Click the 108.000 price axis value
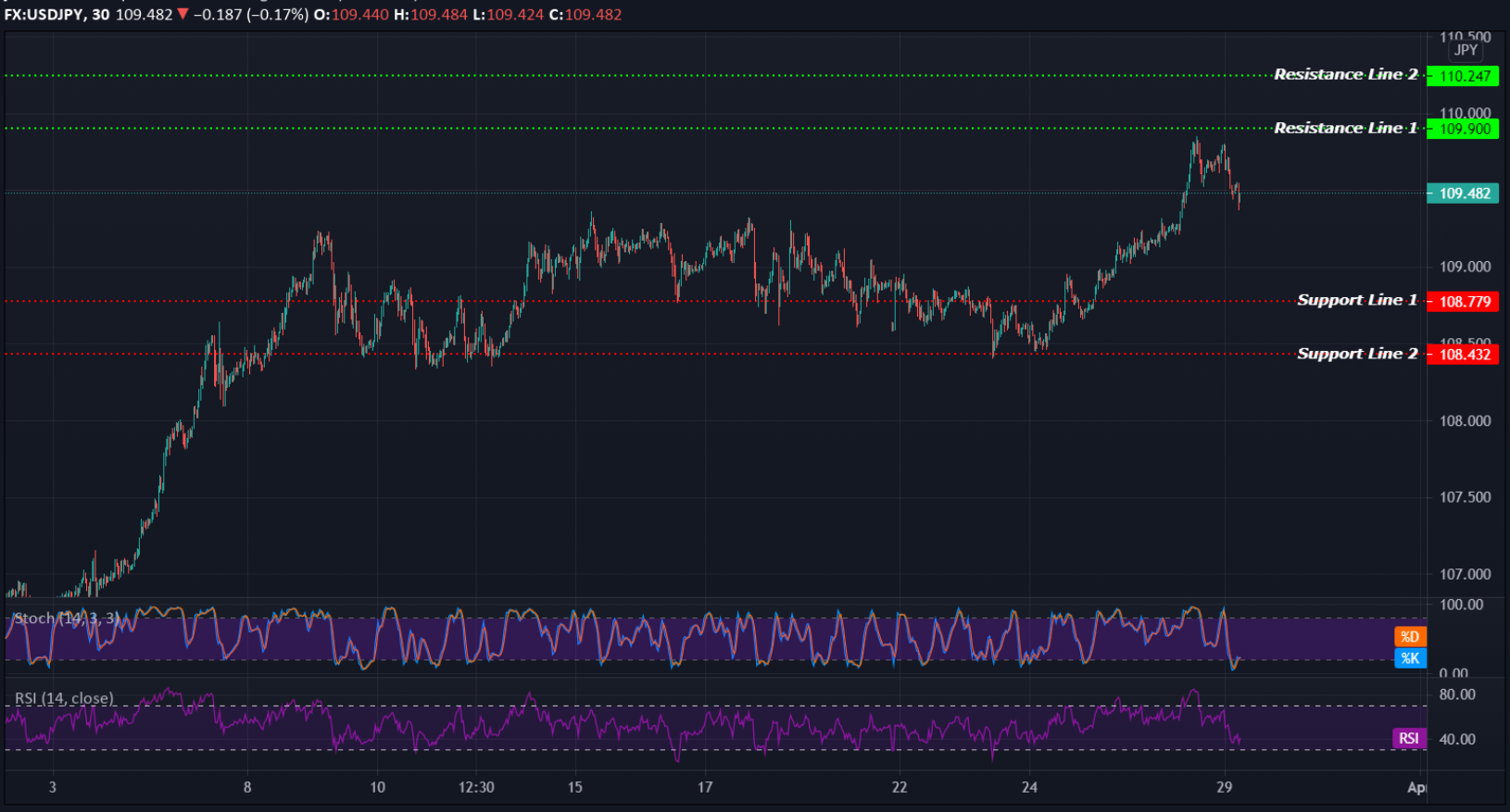1510x812 pixels. (x=1465, y=421)
